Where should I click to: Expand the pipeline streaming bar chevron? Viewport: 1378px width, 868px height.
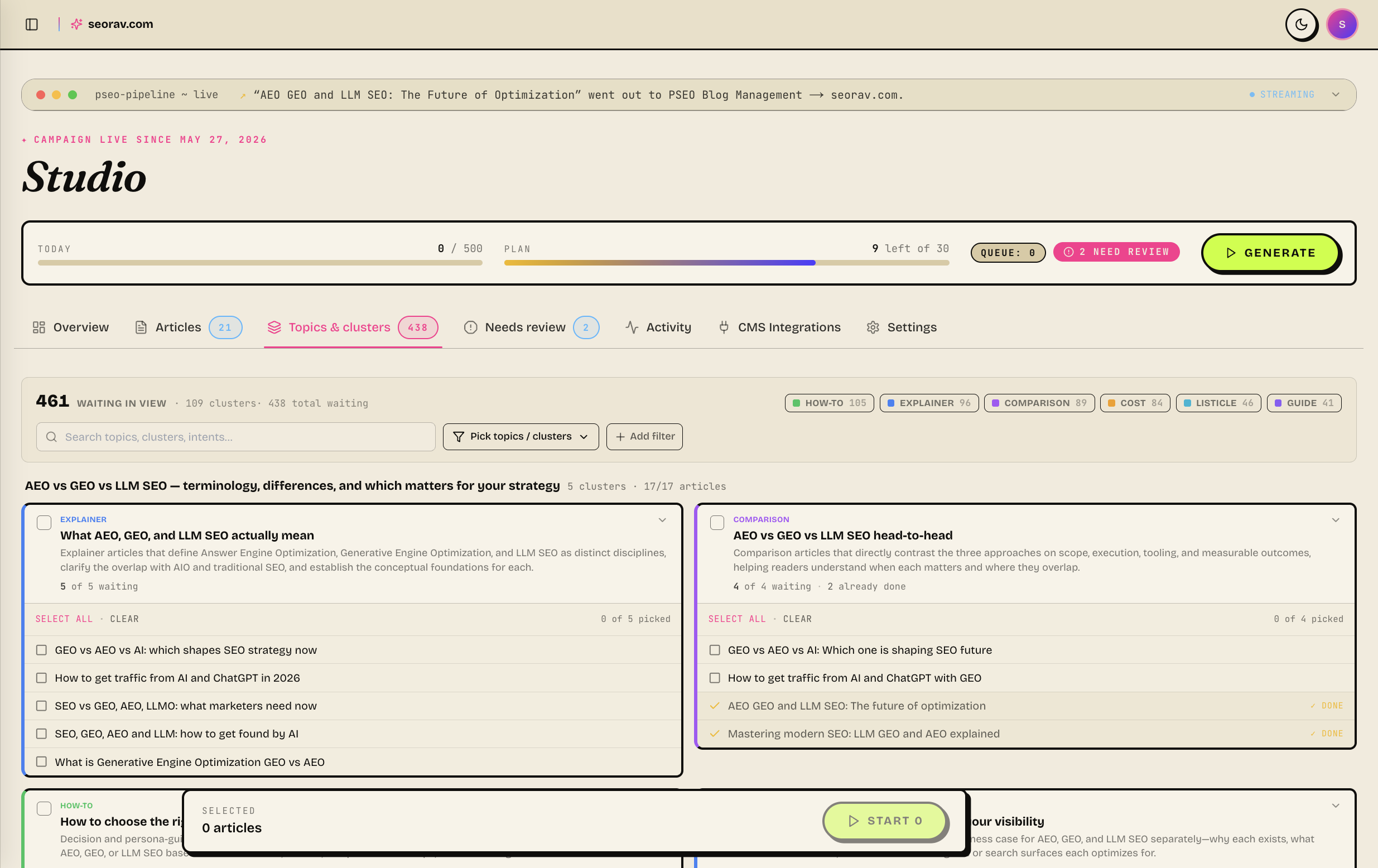(x=1335, y=94)
